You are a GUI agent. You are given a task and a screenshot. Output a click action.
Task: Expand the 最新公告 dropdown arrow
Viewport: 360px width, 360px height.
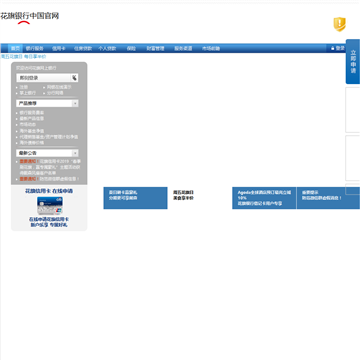(x=75, y=153)
